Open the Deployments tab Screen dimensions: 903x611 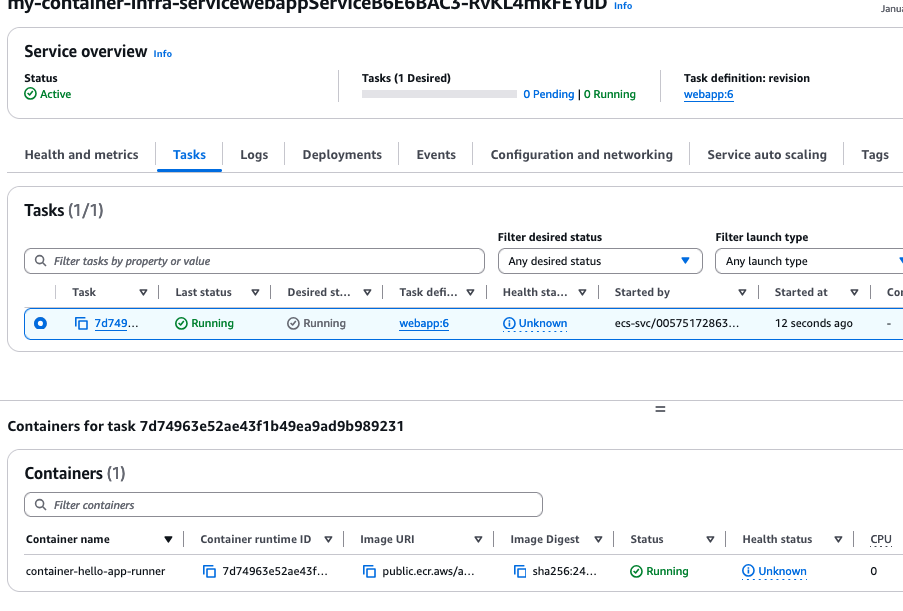[x=342, y=155]
